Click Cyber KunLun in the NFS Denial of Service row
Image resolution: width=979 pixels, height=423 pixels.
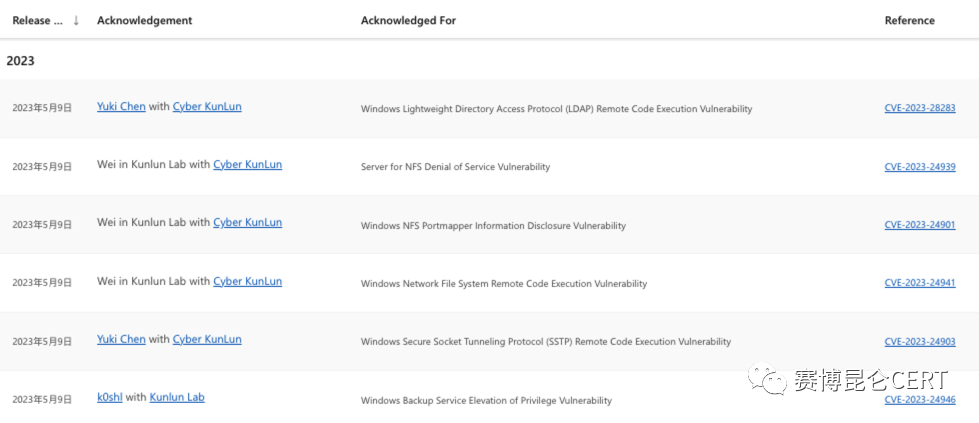(x=247, y=165)
